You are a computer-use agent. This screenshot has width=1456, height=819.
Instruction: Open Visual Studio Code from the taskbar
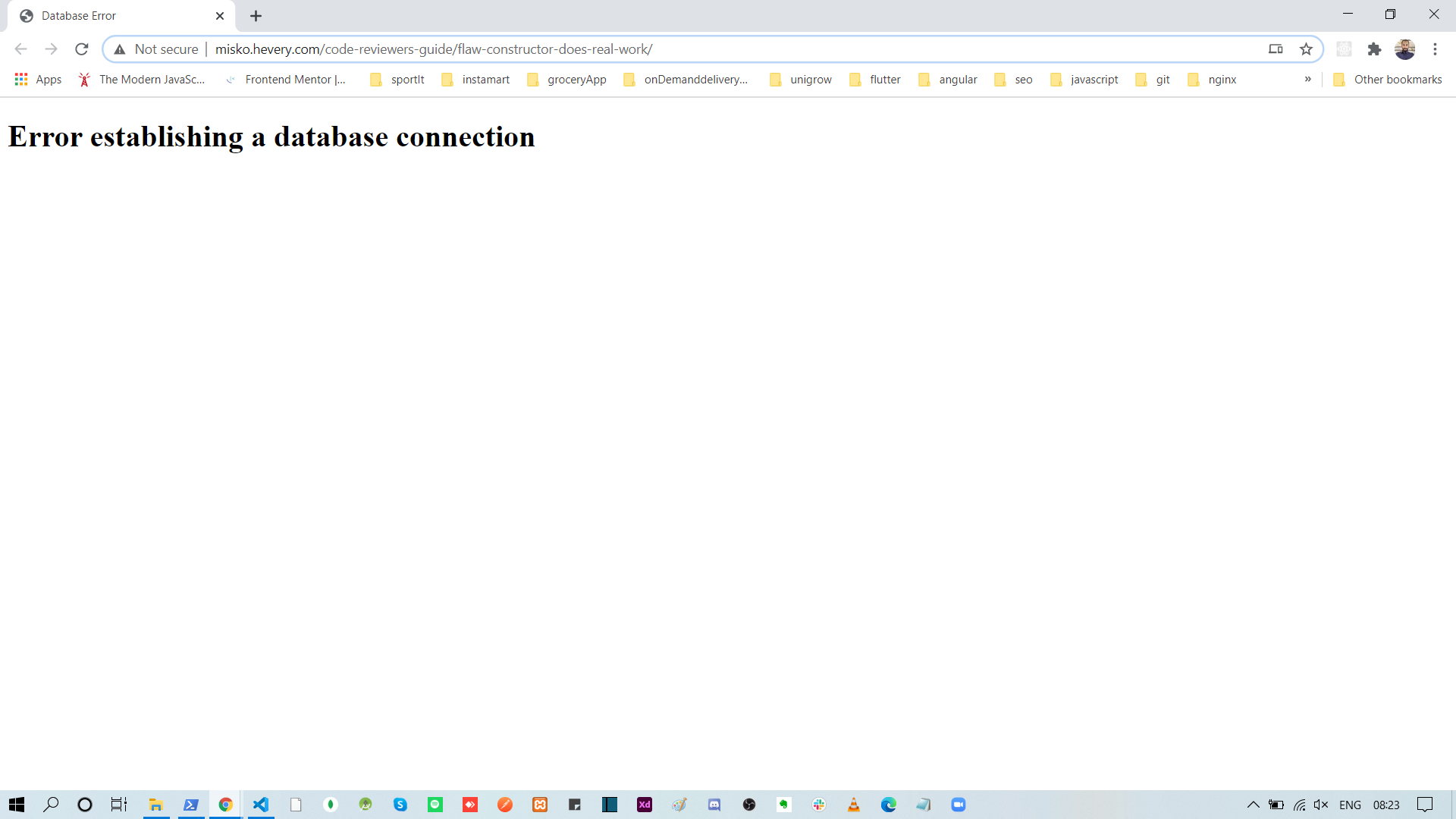point(261,805)
